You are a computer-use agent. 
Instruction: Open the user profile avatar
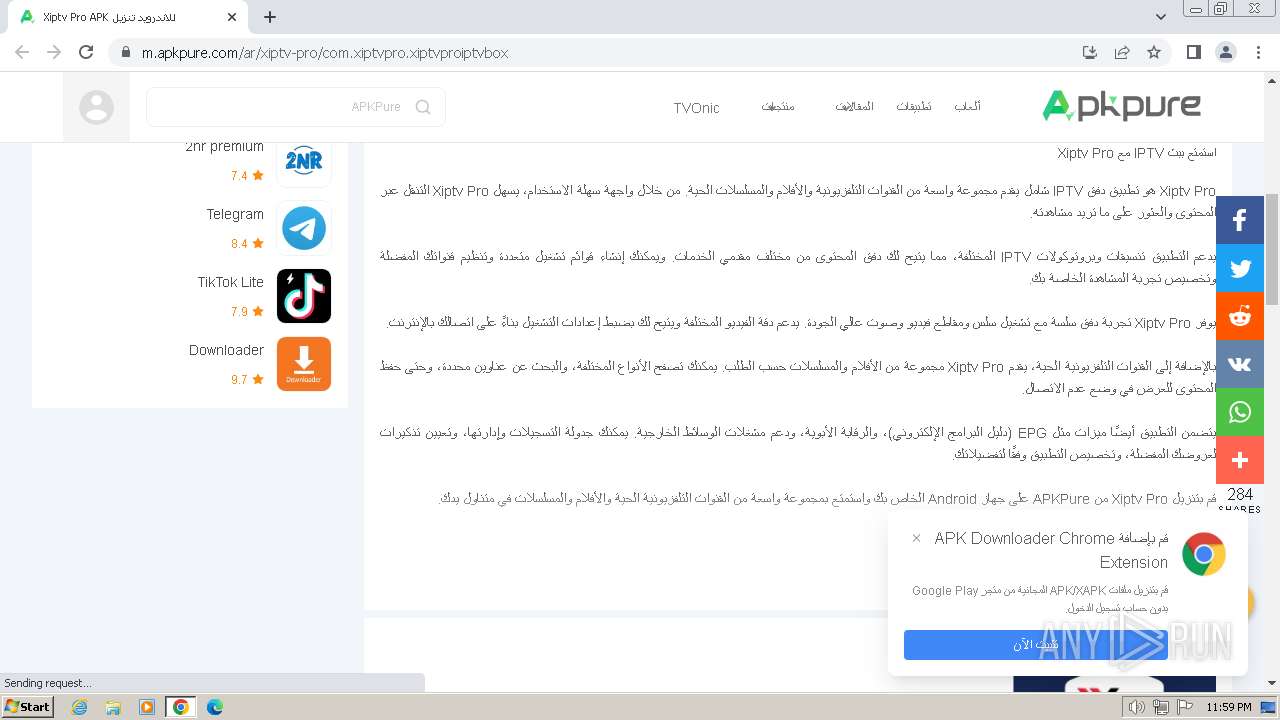(96, 107)
